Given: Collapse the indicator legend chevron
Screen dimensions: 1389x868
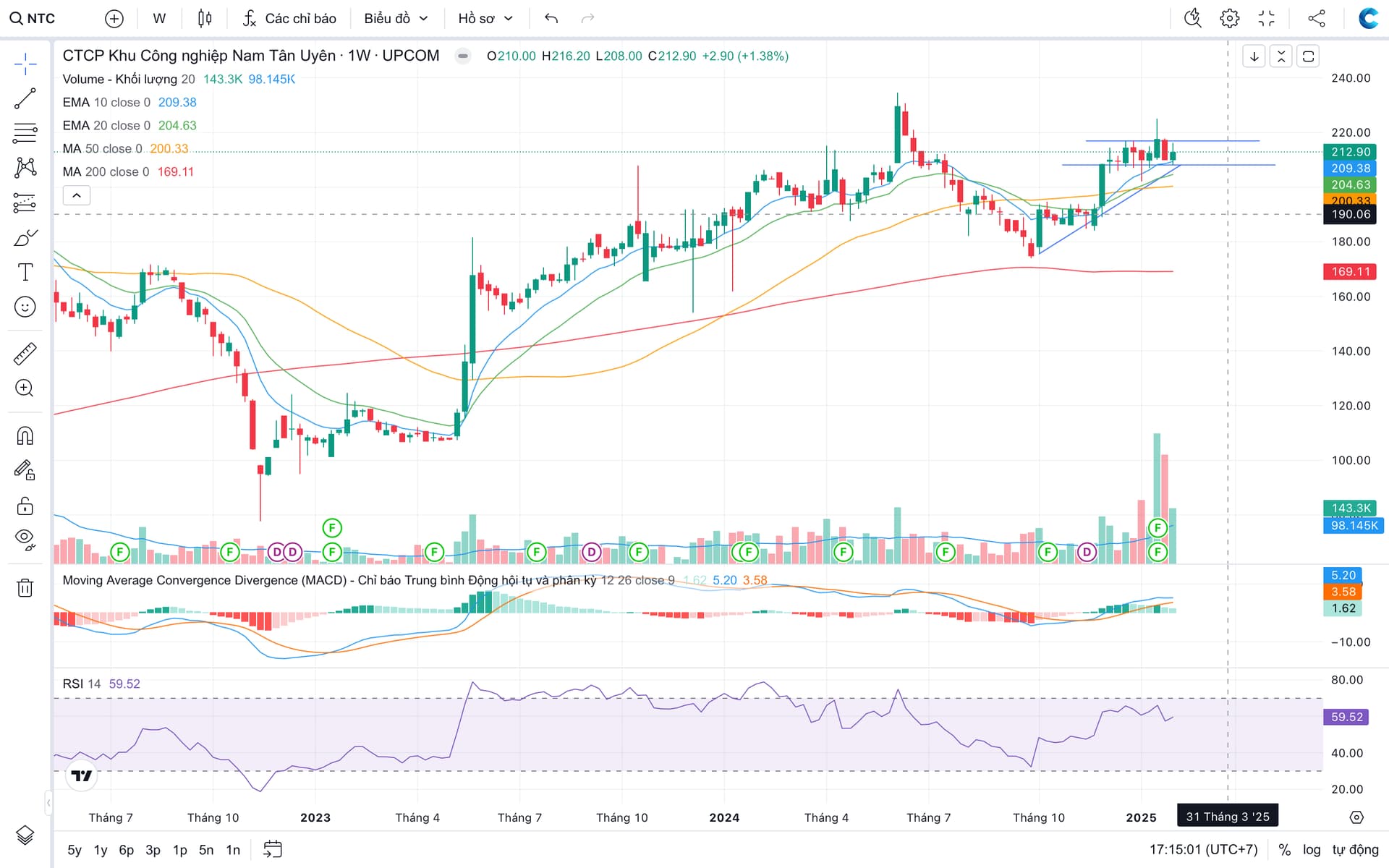Looking at the screenshot, I should (x=77, y=195).
